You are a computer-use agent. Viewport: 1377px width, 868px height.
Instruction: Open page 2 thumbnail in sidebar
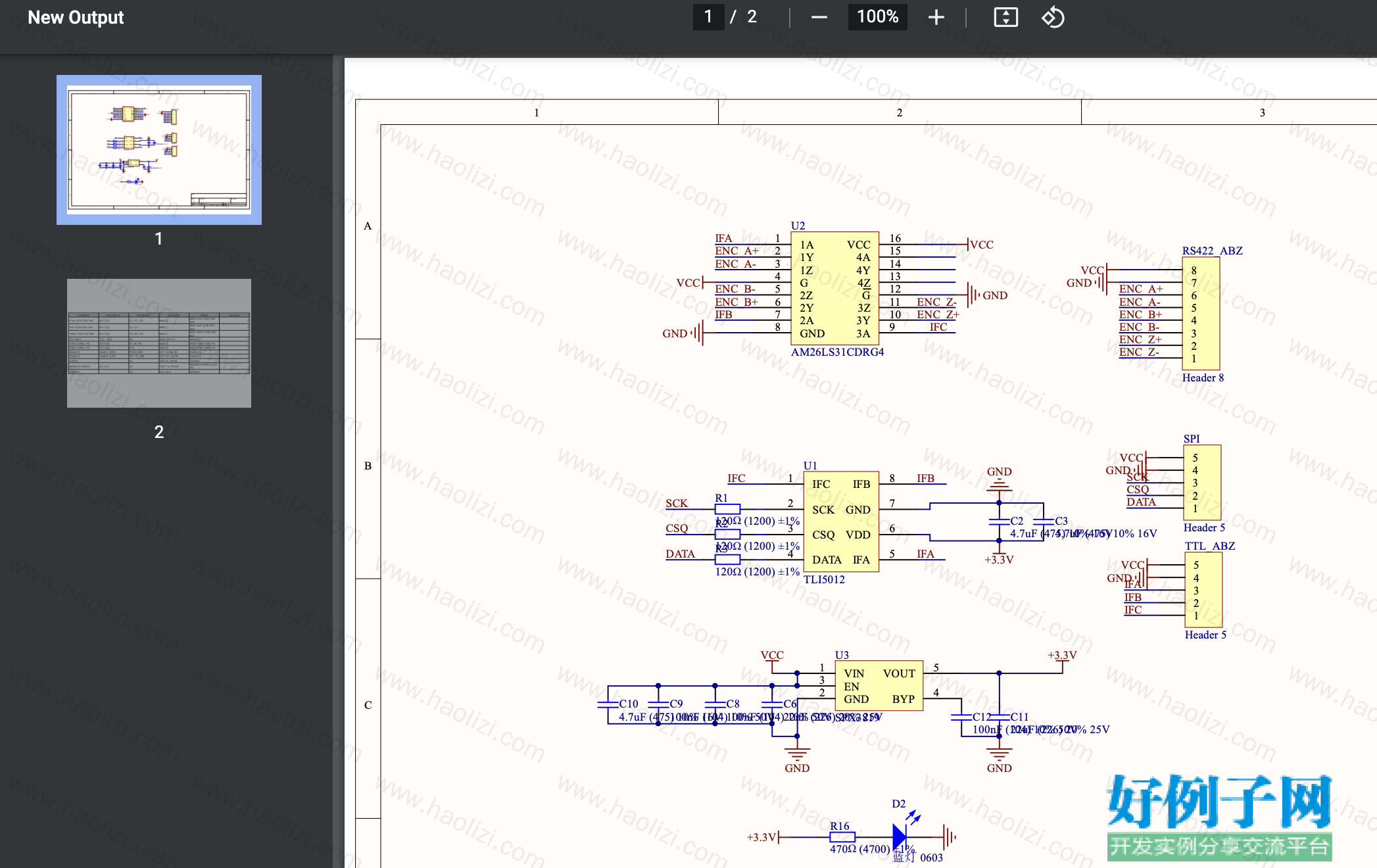(x=159, y=343)
